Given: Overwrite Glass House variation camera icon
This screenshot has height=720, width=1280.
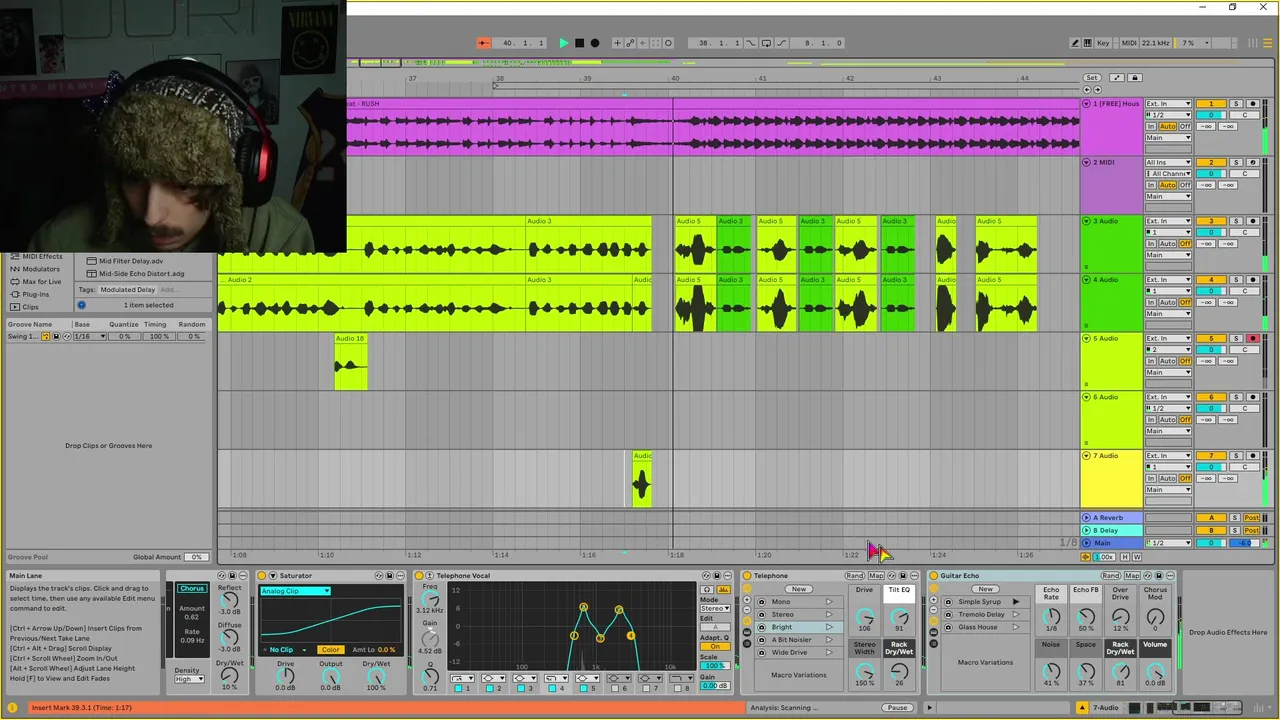Looking at the screenshot, I should [x=948, y=627].
